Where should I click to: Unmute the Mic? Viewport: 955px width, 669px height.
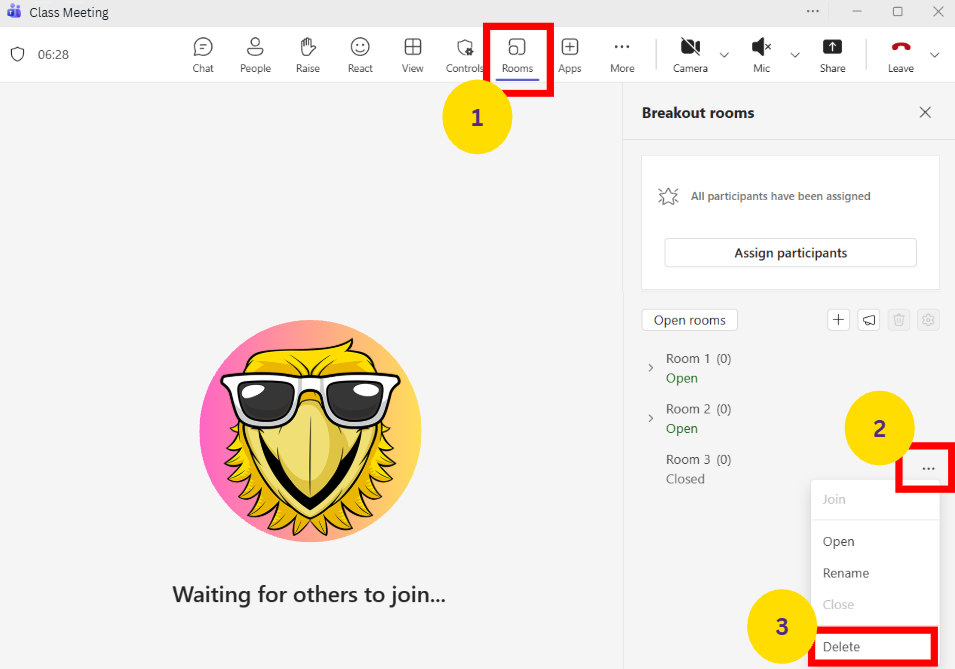pyautogui.click(x=761, y=54)
